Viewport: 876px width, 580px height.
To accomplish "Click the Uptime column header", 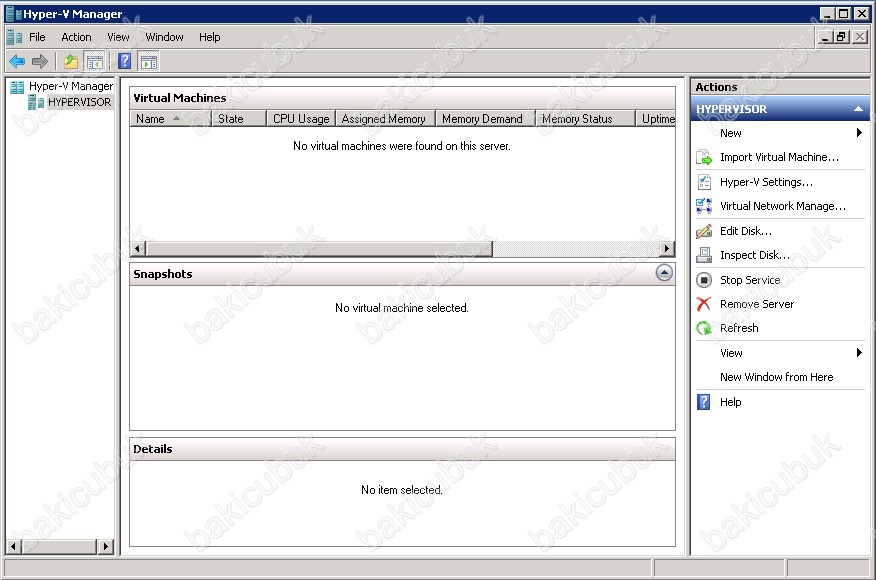I will pyautogui.click(x=656, y=119).
